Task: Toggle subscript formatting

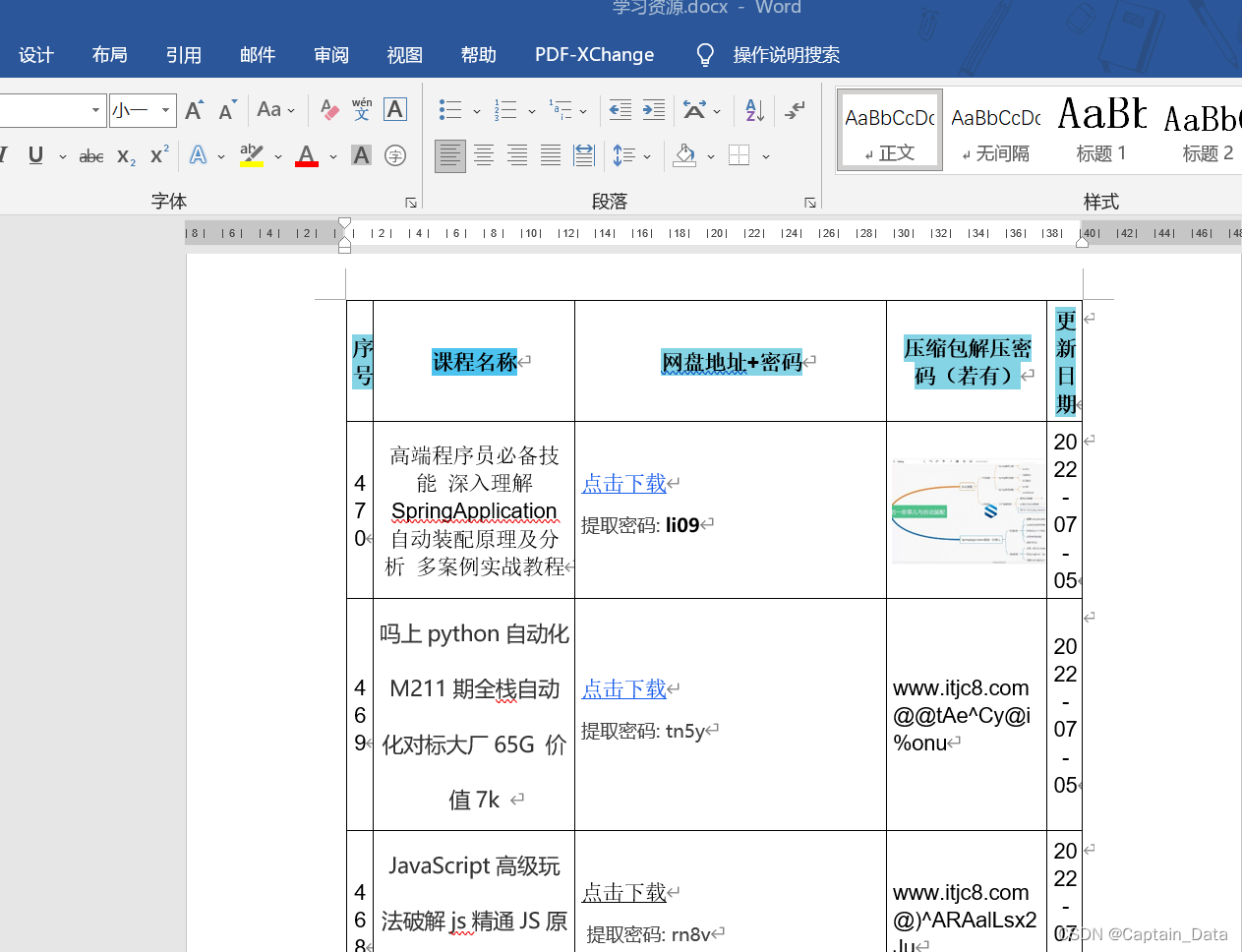Action: coord(126,155)
